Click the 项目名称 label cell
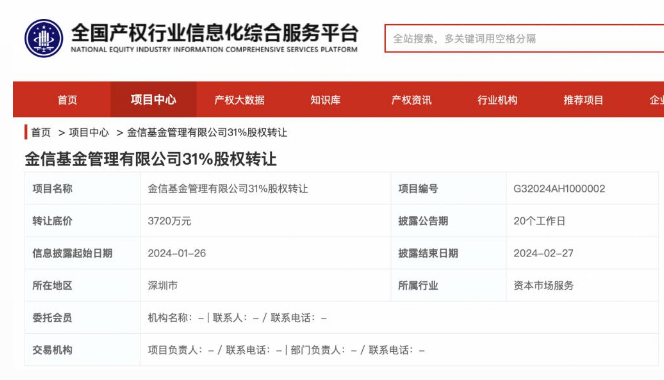The image size is (664, 380). 83,189
